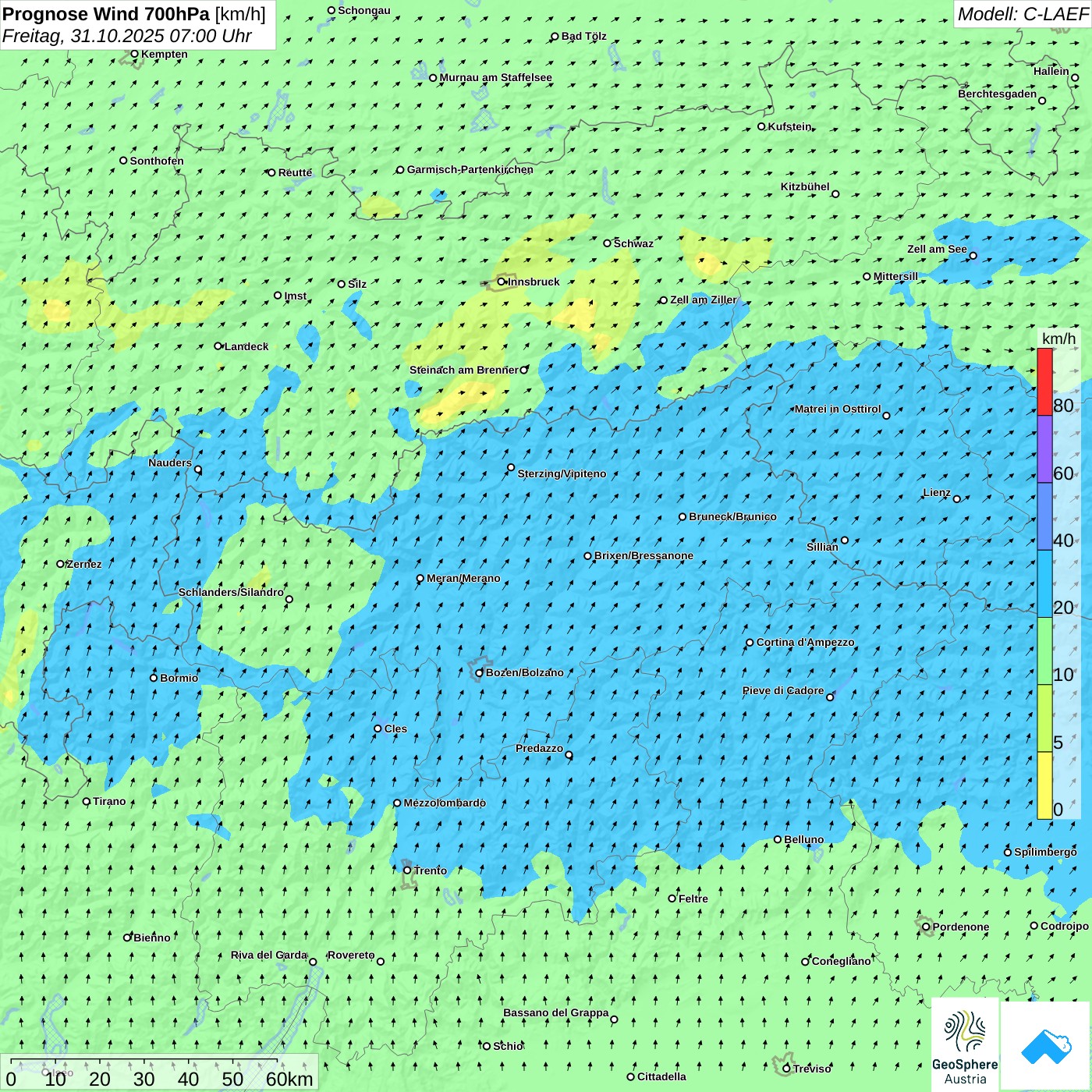Select the 'Cortina d'Ampezzo' label

click(x=806, y=642)
